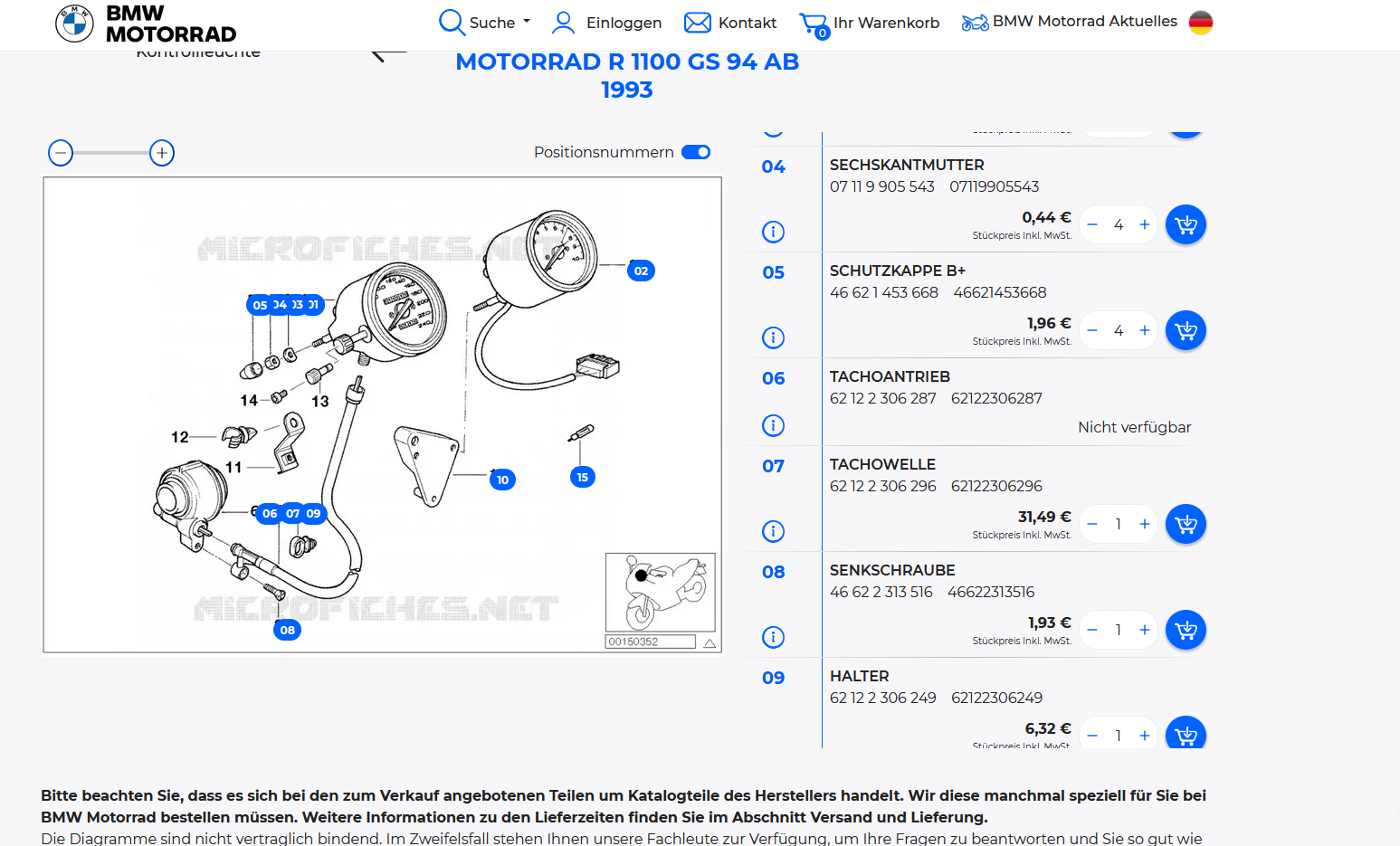Click SENKSCHRAUBE part name

click(892, 570)
